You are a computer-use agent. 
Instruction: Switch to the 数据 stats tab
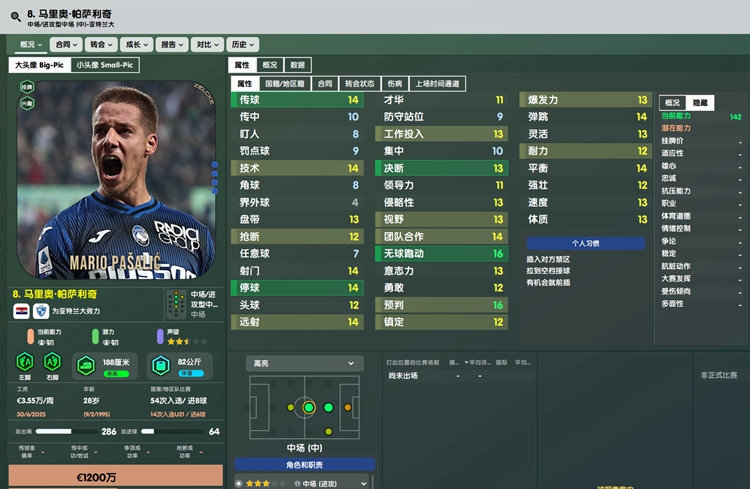click(298, 65)
